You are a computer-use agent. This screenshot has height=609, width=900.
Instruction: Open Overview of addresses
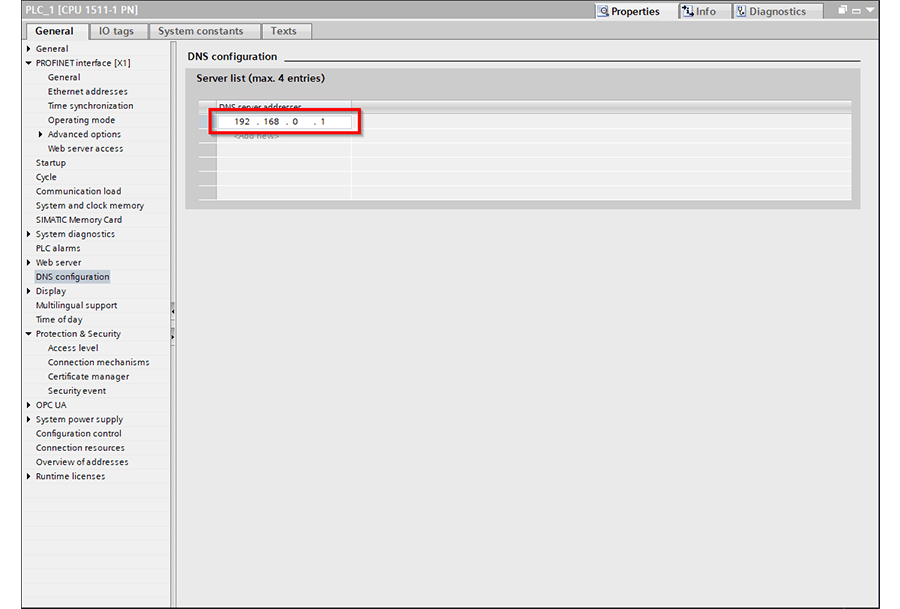coord(82,462)
